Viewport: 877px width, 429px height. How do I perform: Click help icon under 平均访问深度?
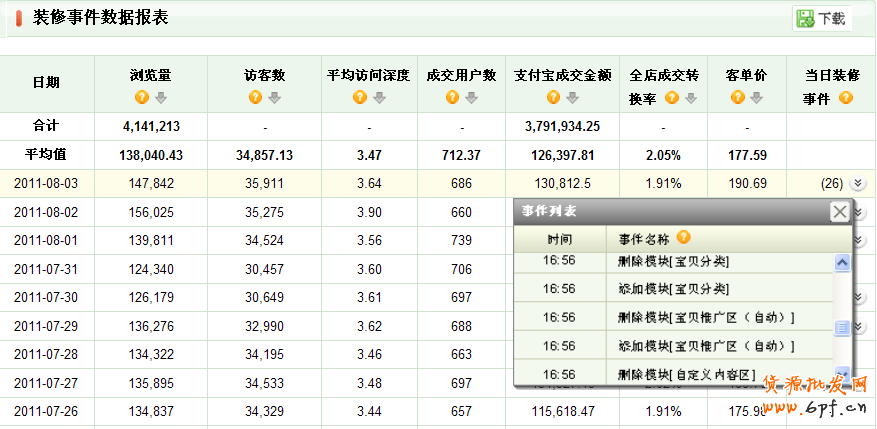pyautogui.click(x=359, y=97)
